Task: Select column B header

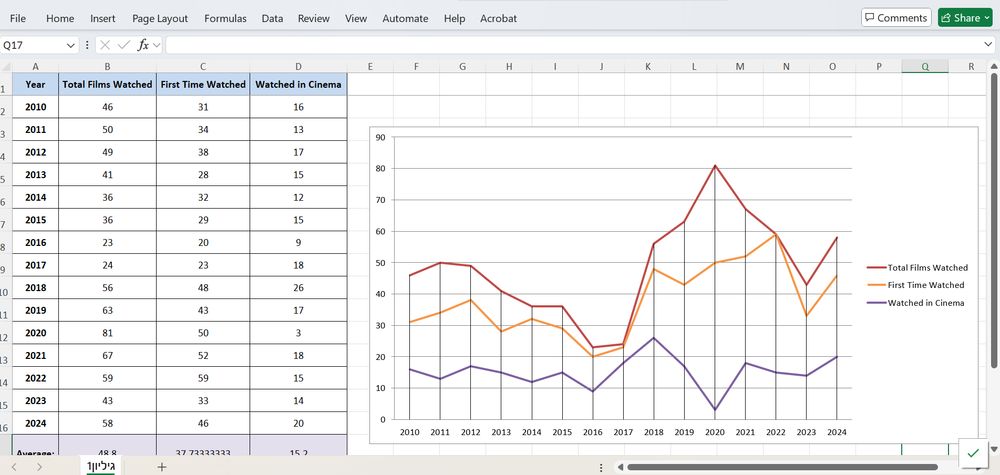Action: tap(107, 66)
